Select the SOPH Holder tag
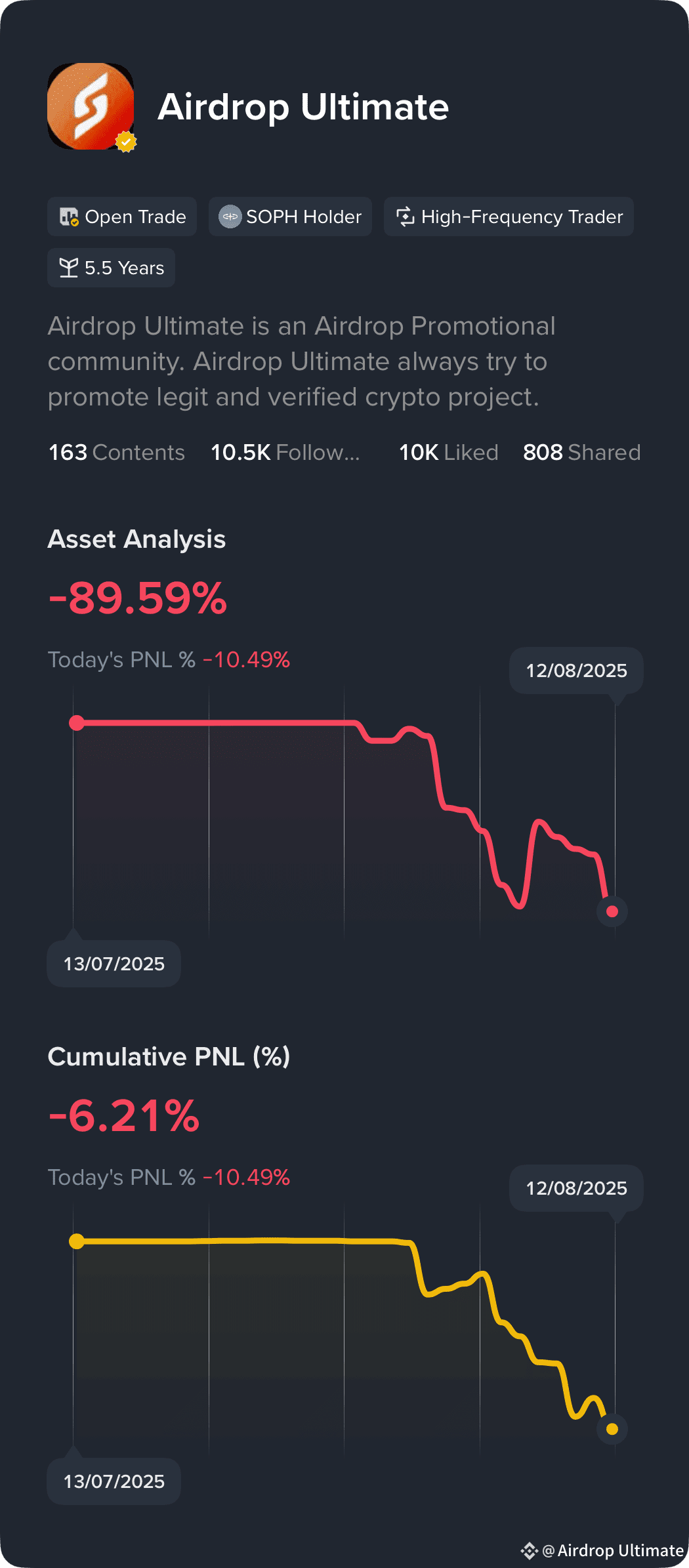689x1568 pixels. pyautogui.click(x=290, y=217)
